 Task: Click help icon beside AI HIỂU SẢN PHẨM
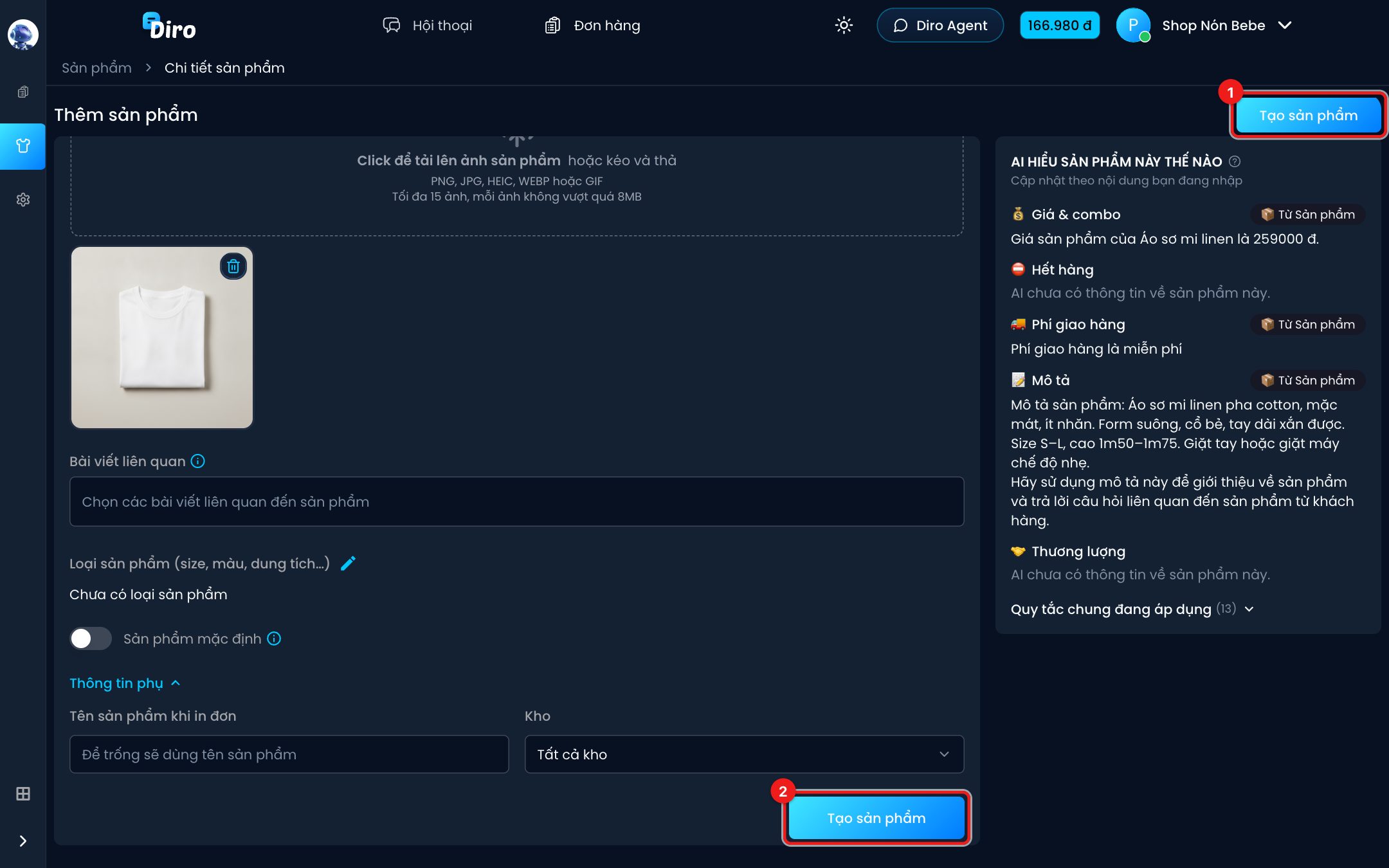click(x=1235, y=161)
